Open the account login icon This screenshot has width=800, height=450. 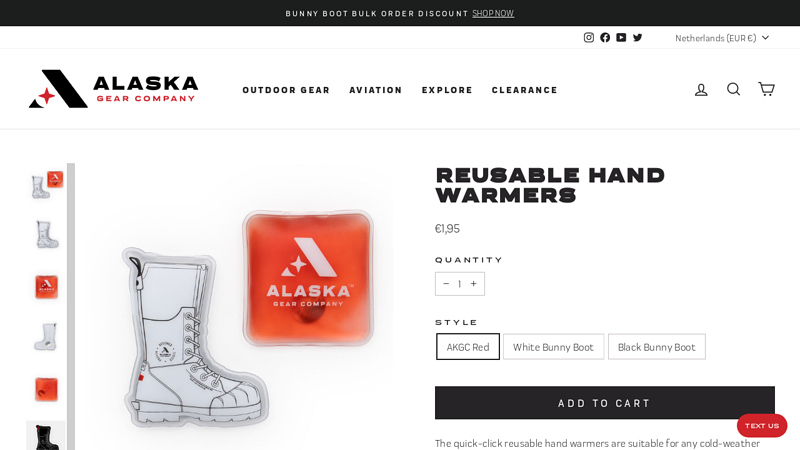(x=701, y=89)
